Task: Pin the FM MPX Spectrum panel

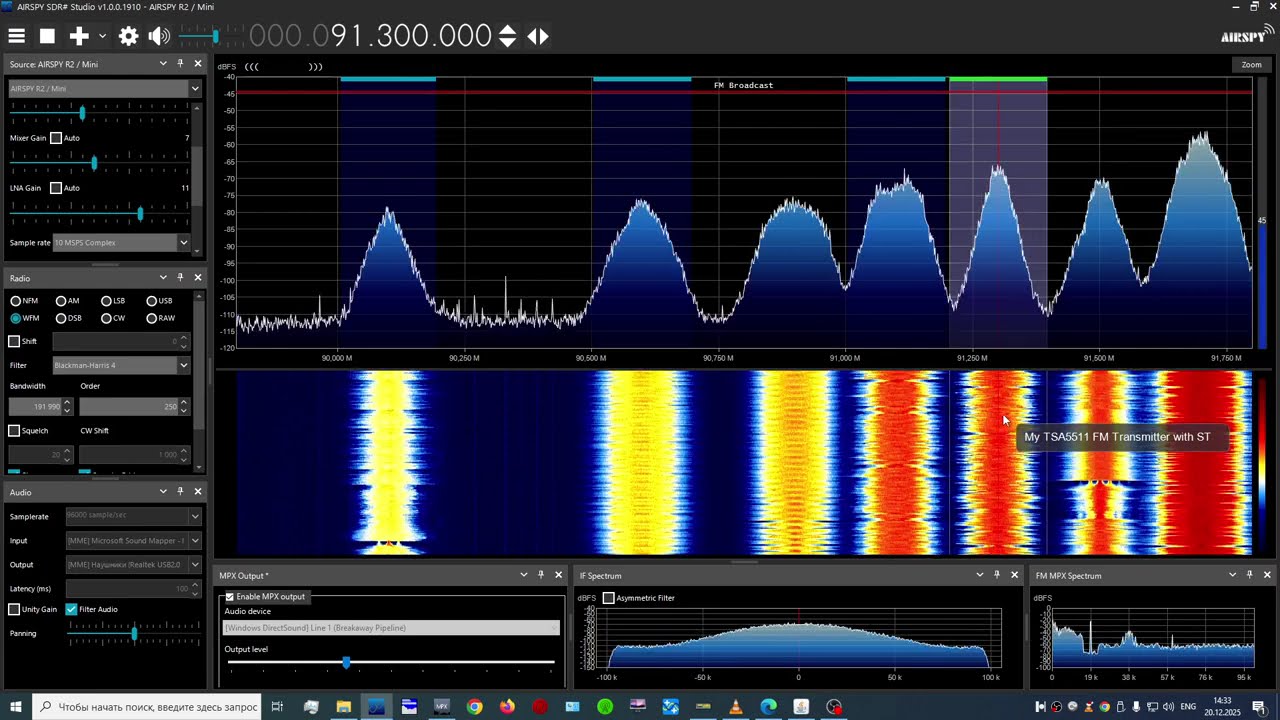Action: point(1249,575)
